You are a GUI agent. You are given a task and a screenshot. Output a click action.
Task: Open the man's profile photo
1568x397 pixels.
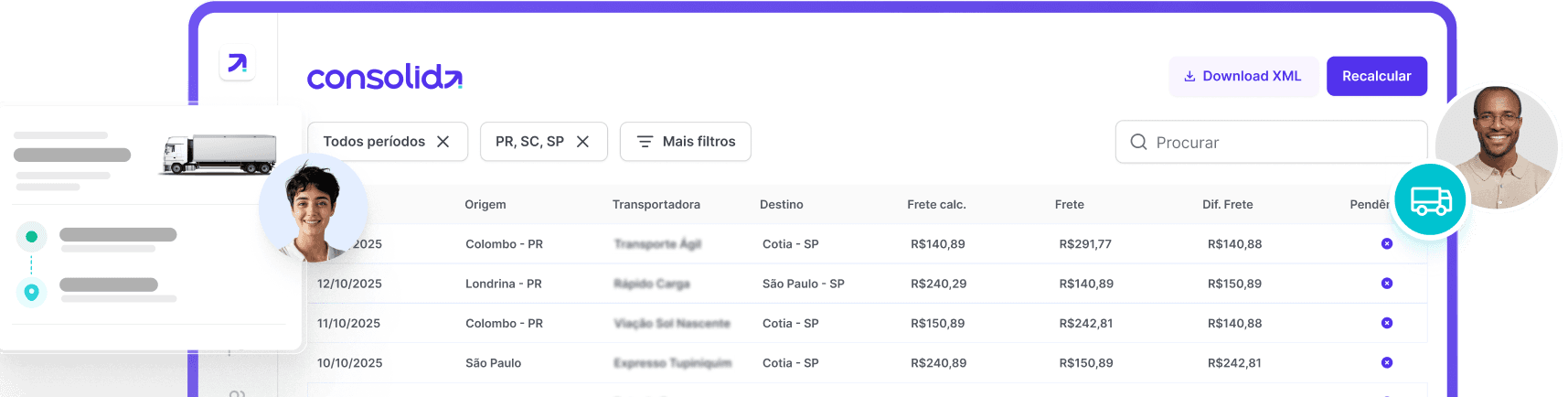1497,146
